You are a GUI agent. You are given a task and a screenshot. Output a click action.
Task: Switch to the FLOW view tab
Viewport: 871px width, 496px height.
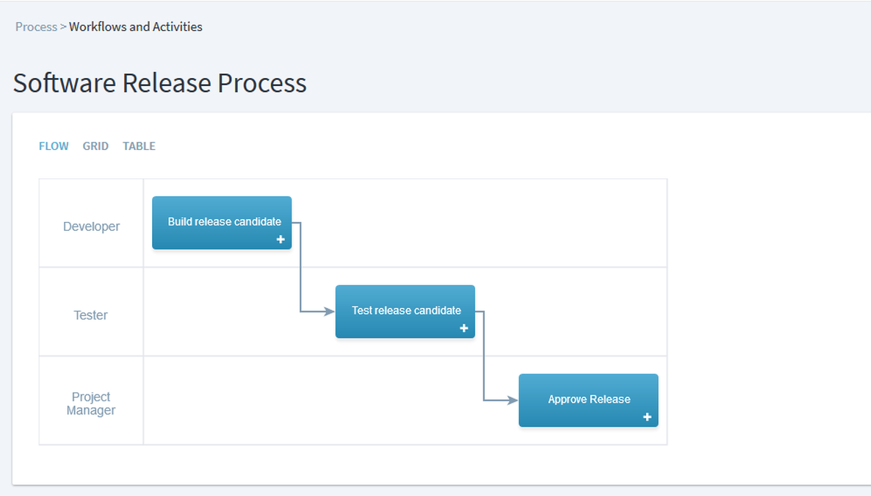click(54, 146)
